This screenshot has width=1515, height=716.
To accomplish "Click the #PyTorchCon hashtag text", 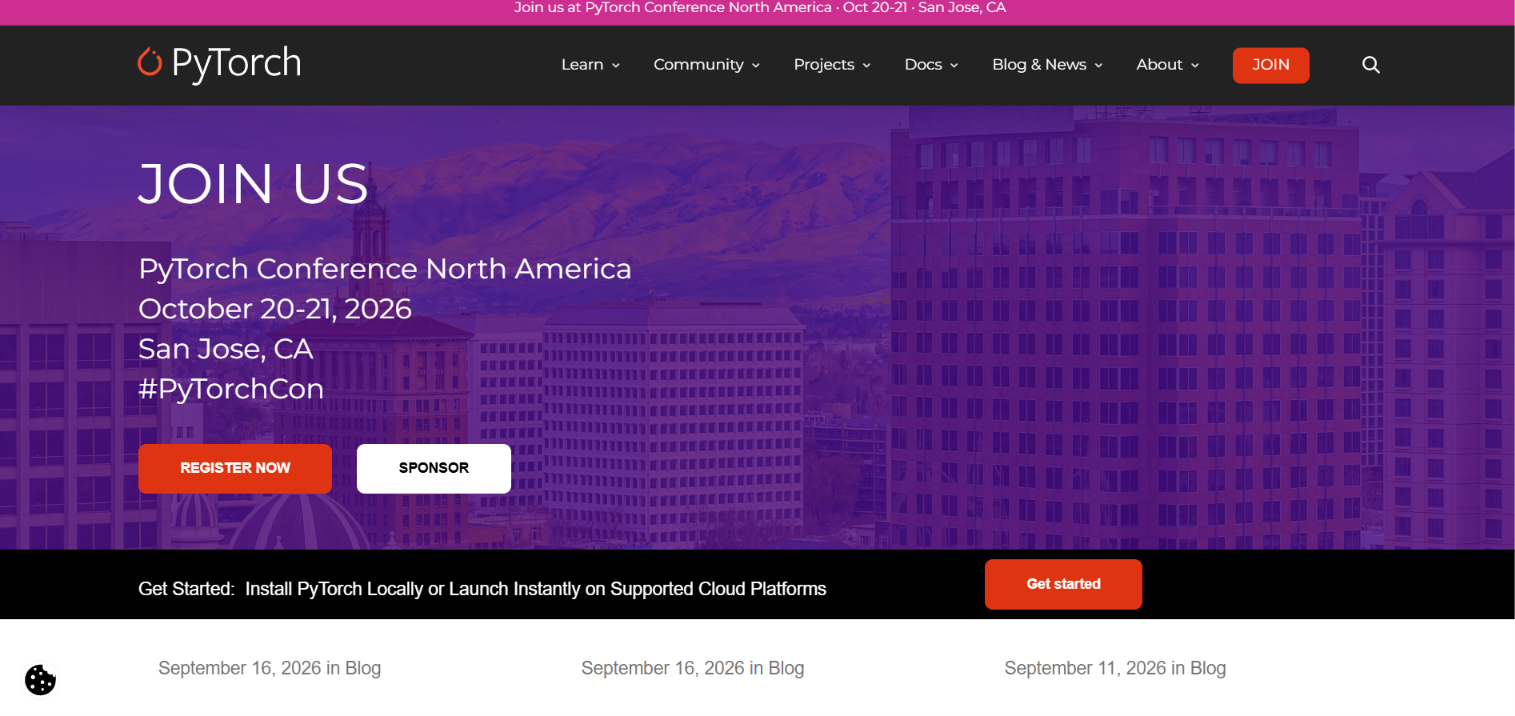I will 231,389.
